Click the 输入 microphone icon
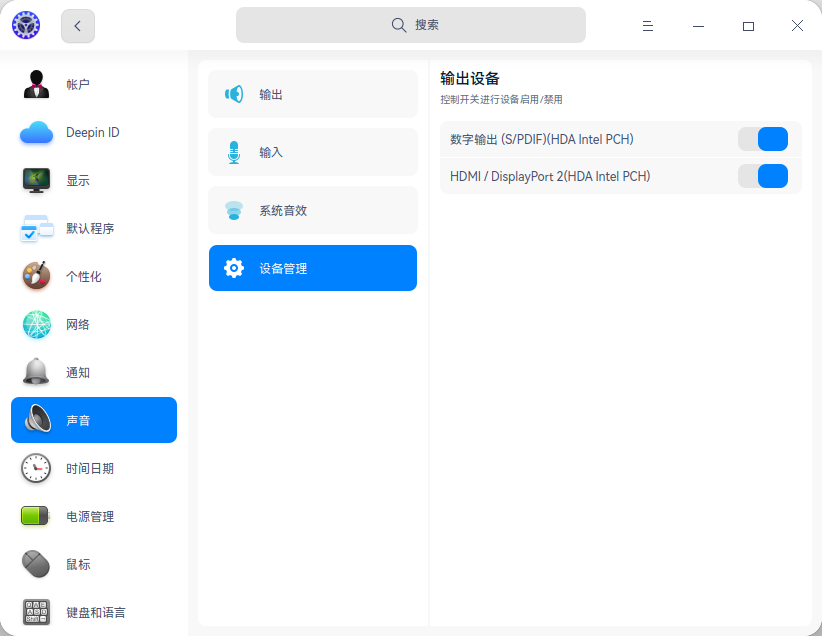 click(x=234, y=153)
